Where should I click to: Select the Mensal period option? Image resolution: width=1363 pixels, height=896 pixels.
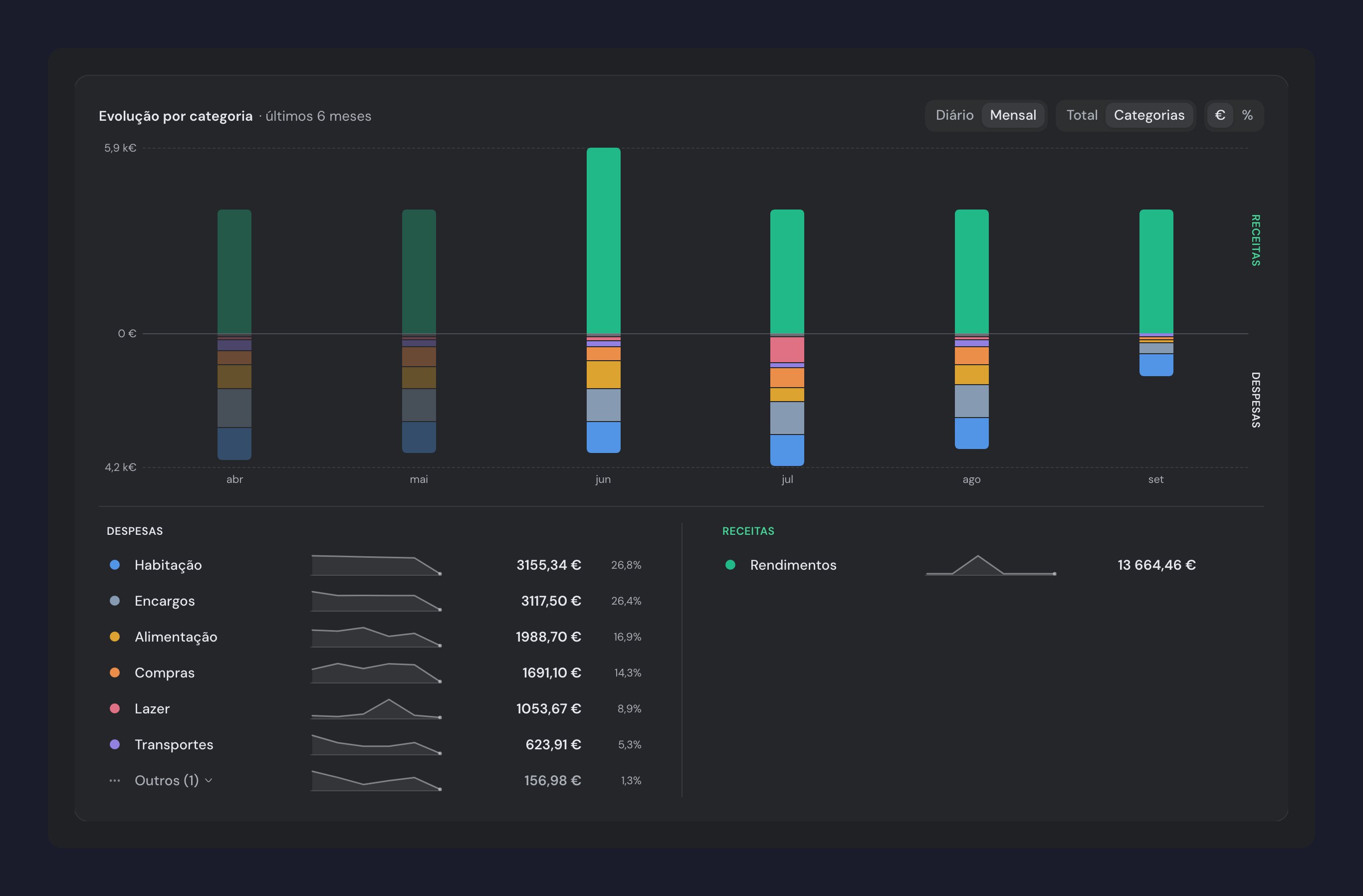[x=1012, y=115]
